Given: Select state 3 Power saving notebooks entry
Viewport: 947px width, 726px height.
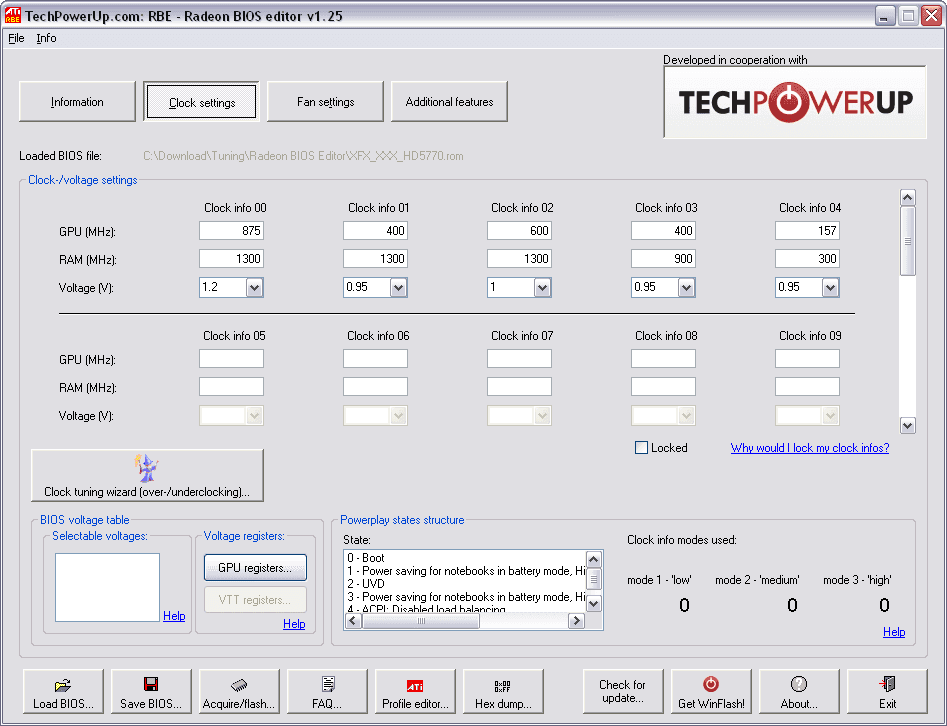Looking at the screenshot, I should click(x=464, y=597).
